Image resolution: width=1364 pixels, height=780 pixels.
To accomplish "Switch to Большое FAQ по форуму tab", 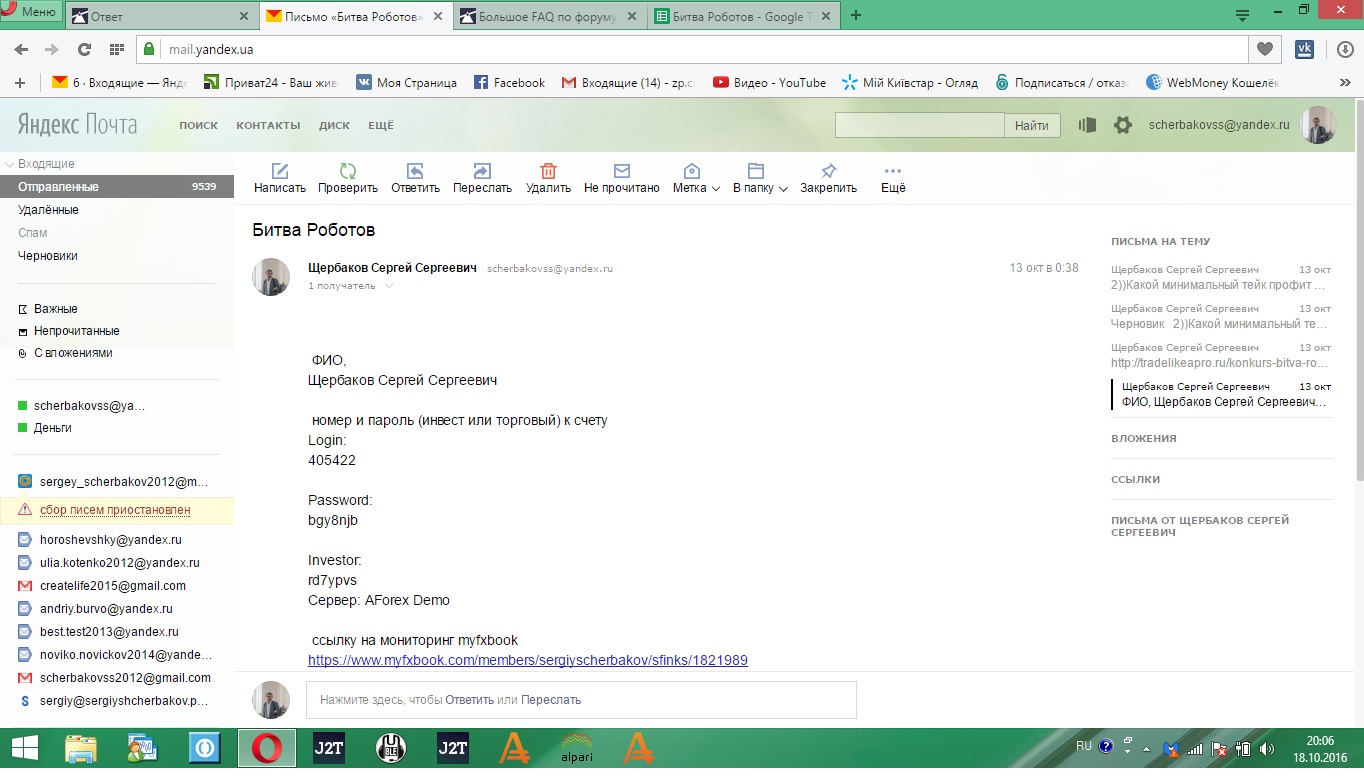I will coord(550,16).
